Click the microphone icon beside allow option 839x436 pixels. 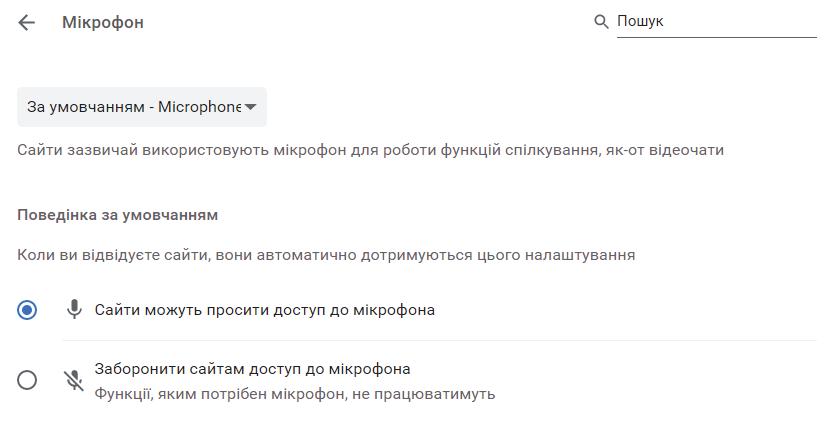74,309
